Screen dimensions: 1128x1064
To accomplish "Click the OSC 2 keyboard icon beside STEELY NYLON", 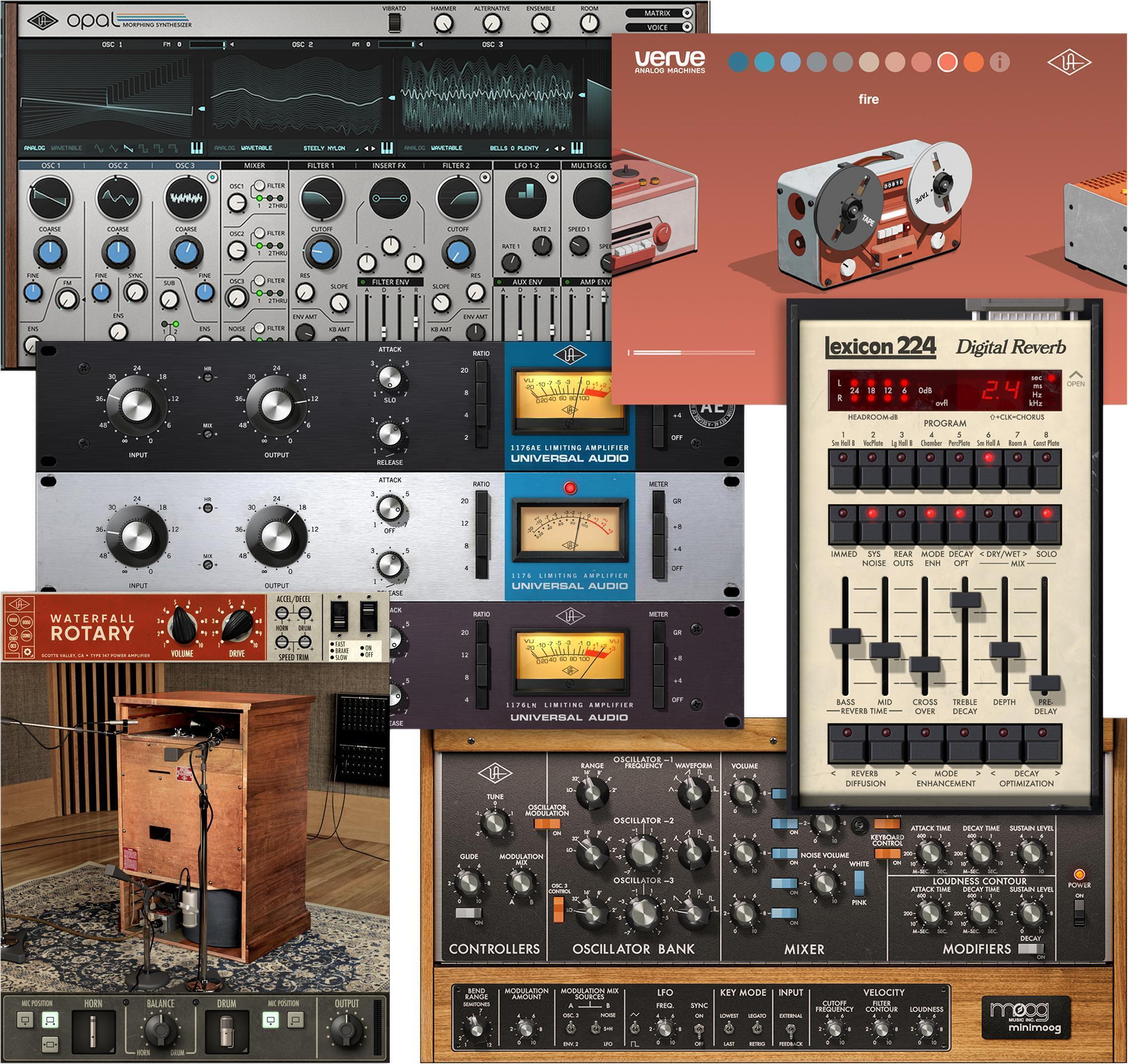I will (387, 148).
